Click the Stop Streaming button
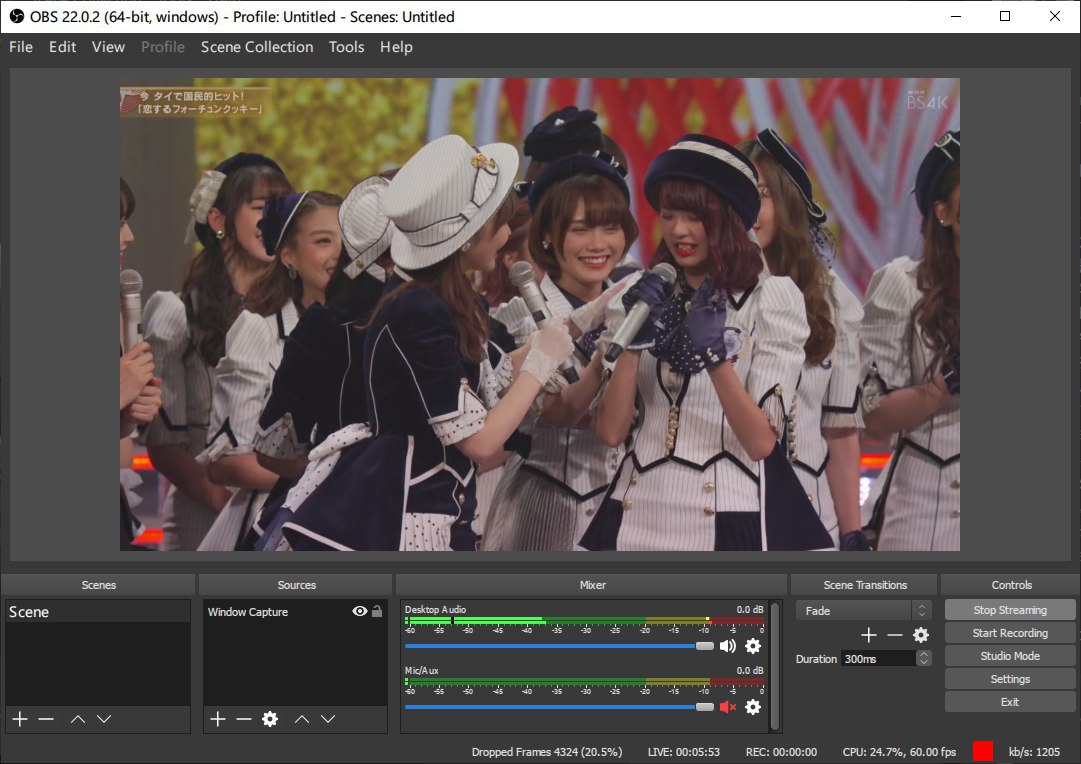Viewport: 1081px width, 764px height. 1010,610
